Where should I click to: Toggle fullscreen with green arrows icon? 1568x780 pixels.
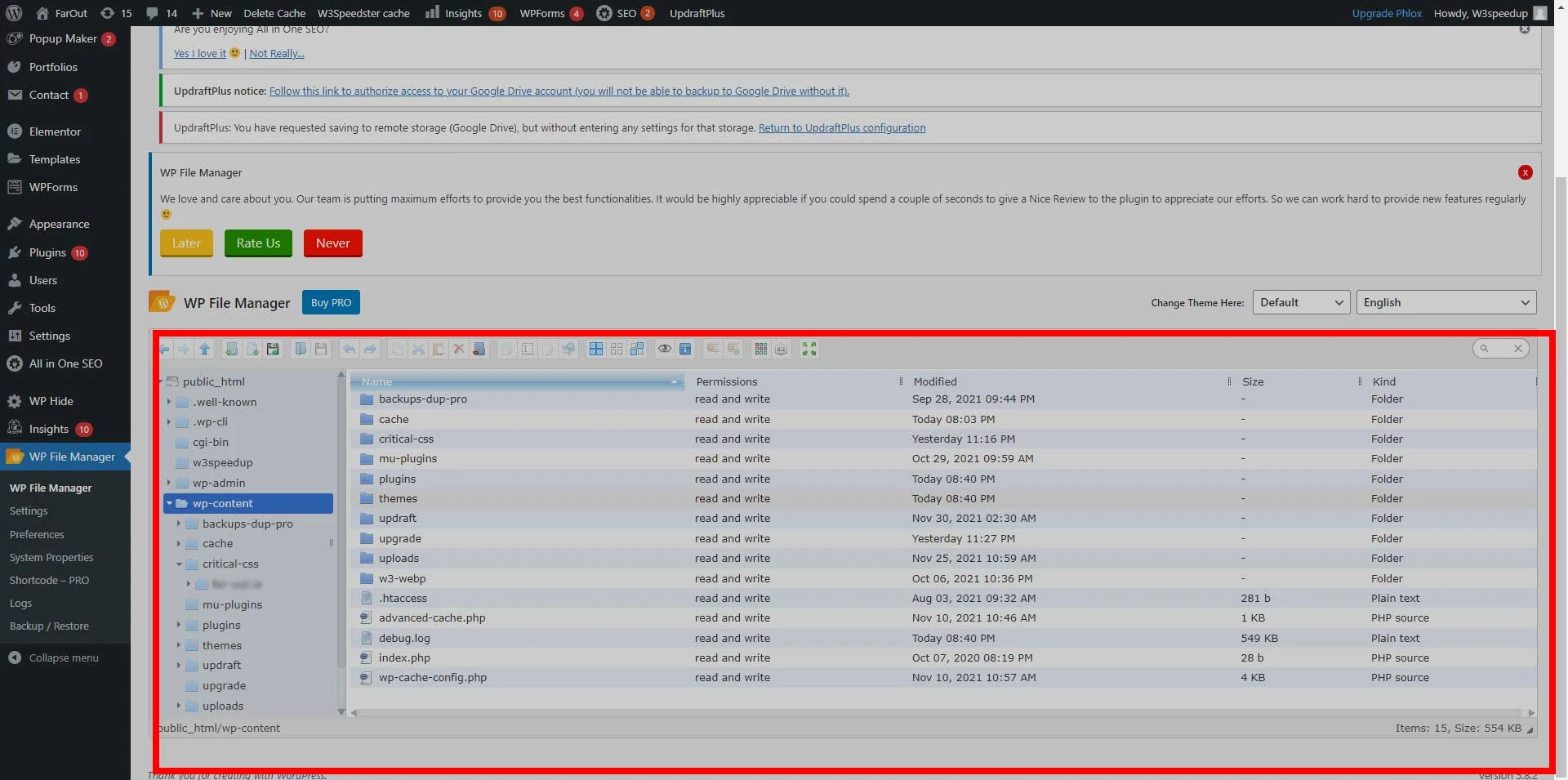click(x=809, y=350)
